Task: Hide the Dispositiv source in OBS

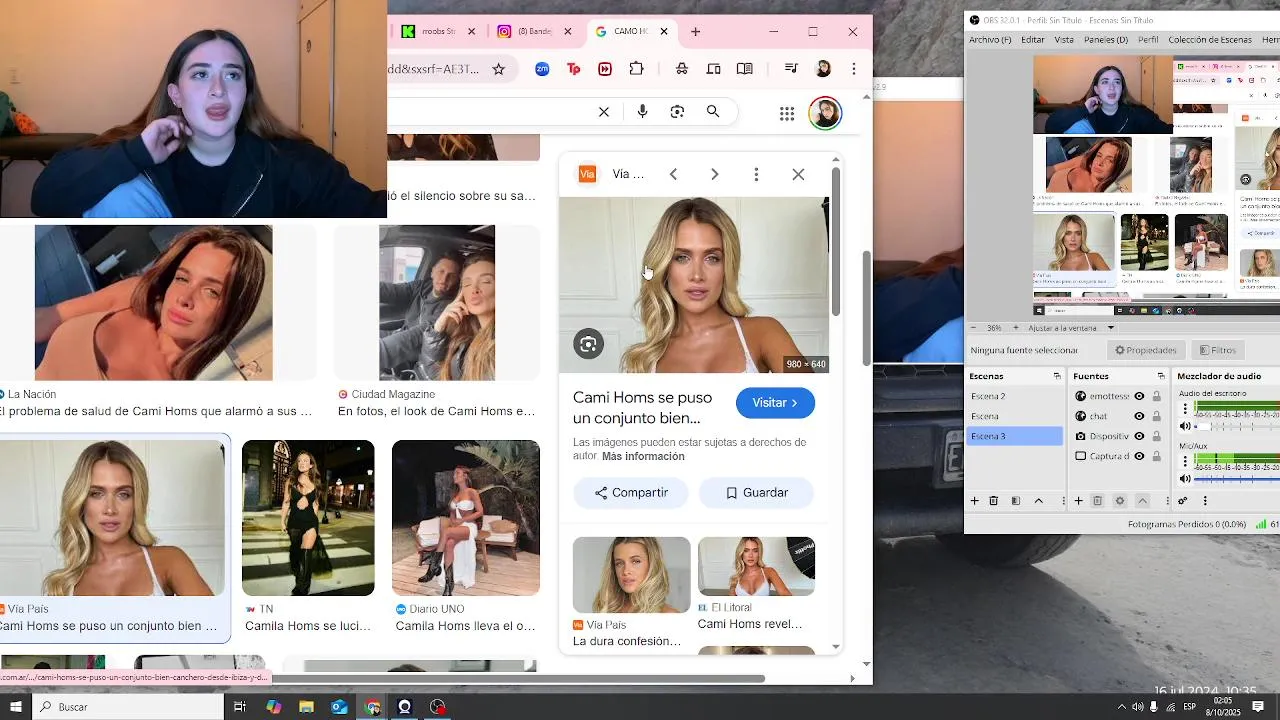Action: click(1139, 436)
